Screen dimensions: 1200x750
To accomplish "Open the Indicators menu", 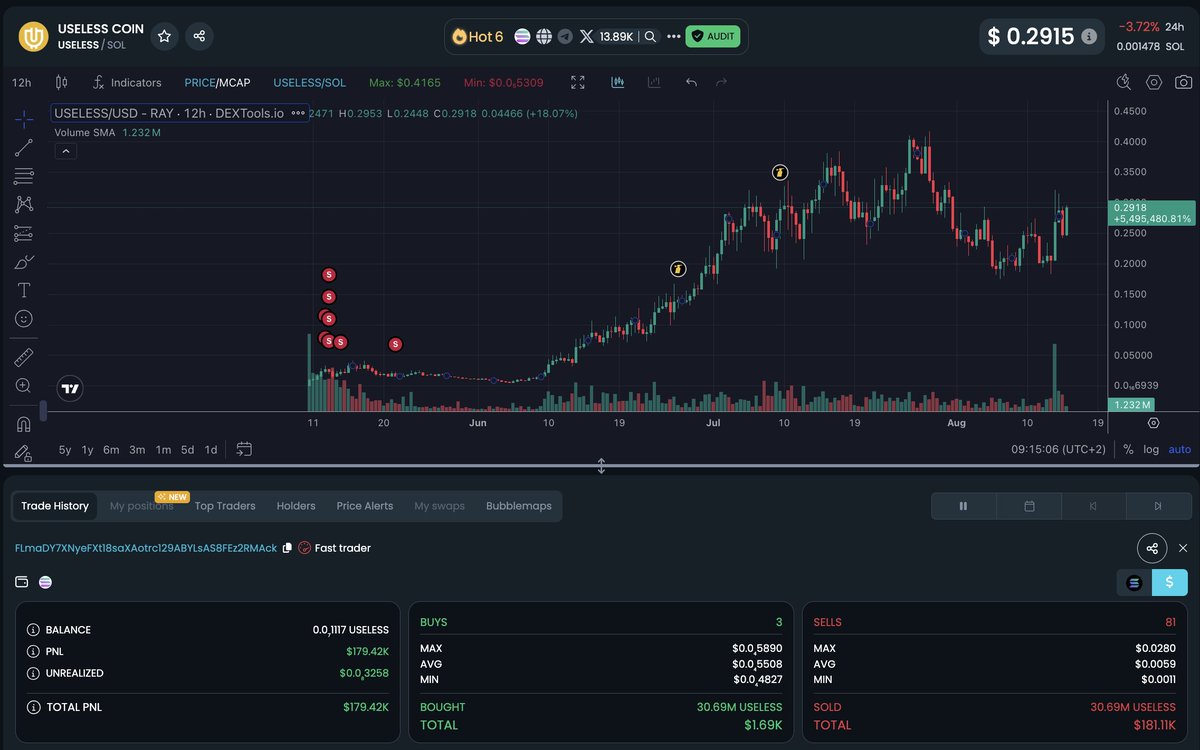I will coord(127,82).
